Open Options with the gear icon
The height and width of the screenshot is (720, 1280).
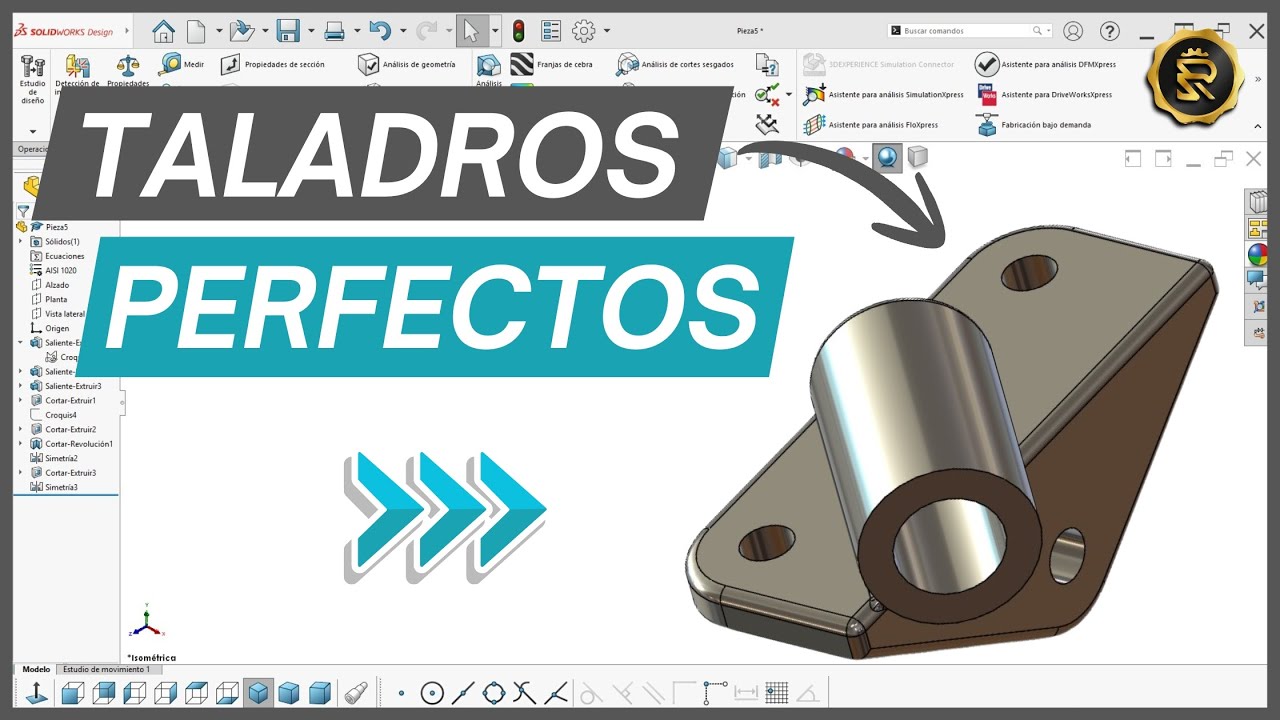pyautogui.click(x=584, y=31)
